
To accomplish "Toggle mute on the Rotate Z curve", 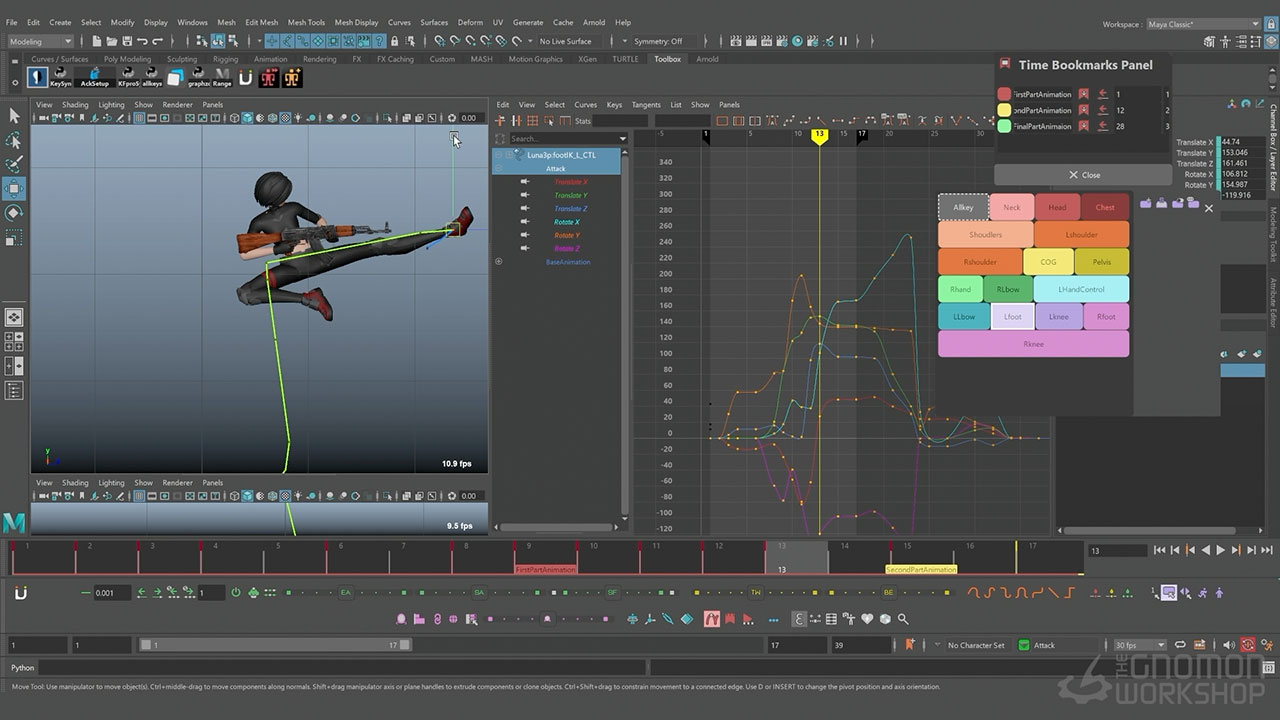I will coord(525,248).
